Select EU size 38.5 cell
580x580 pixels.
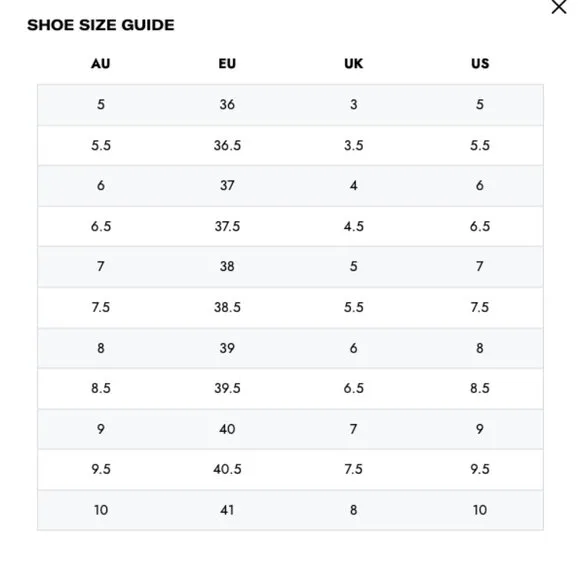click(x=227, y=307)
